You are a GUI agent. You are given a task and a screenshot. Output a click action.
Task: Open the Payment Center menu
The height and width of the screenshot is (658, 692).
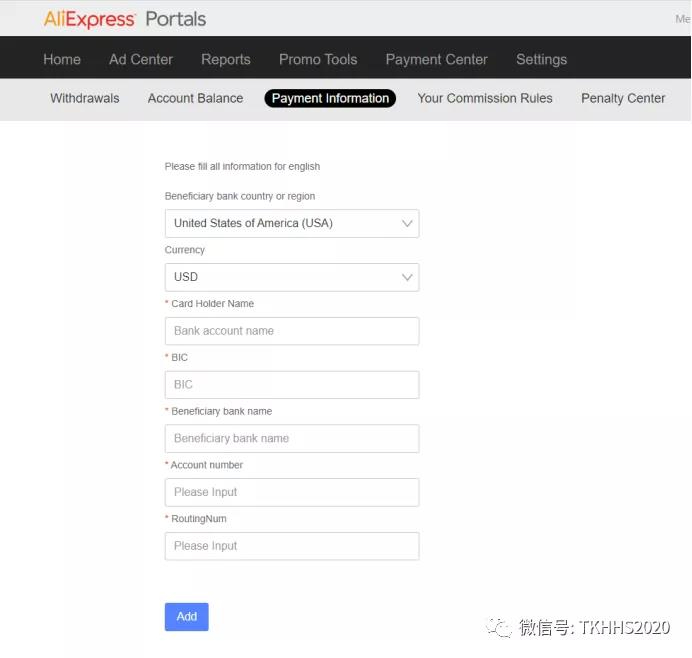click(436, 59)
